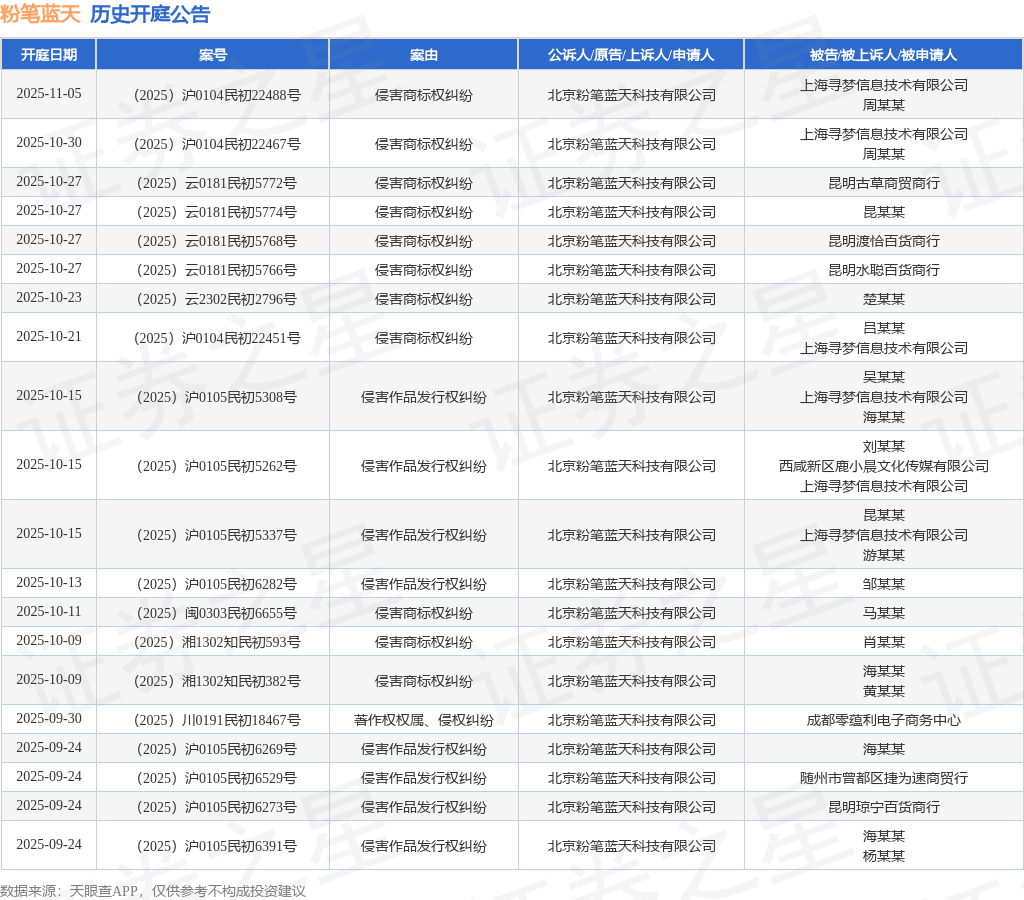The height and width of the screenshot is (900, 1024).
Task: Select case number 沪0105民初6529号
Action: 217,779
